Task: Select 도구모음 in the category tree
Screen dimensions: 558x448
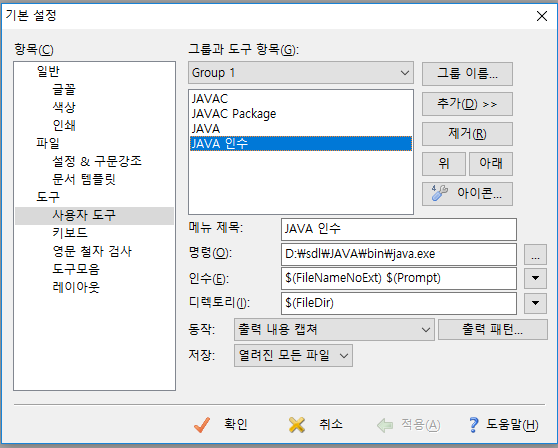Action: (x=76, y=269)
